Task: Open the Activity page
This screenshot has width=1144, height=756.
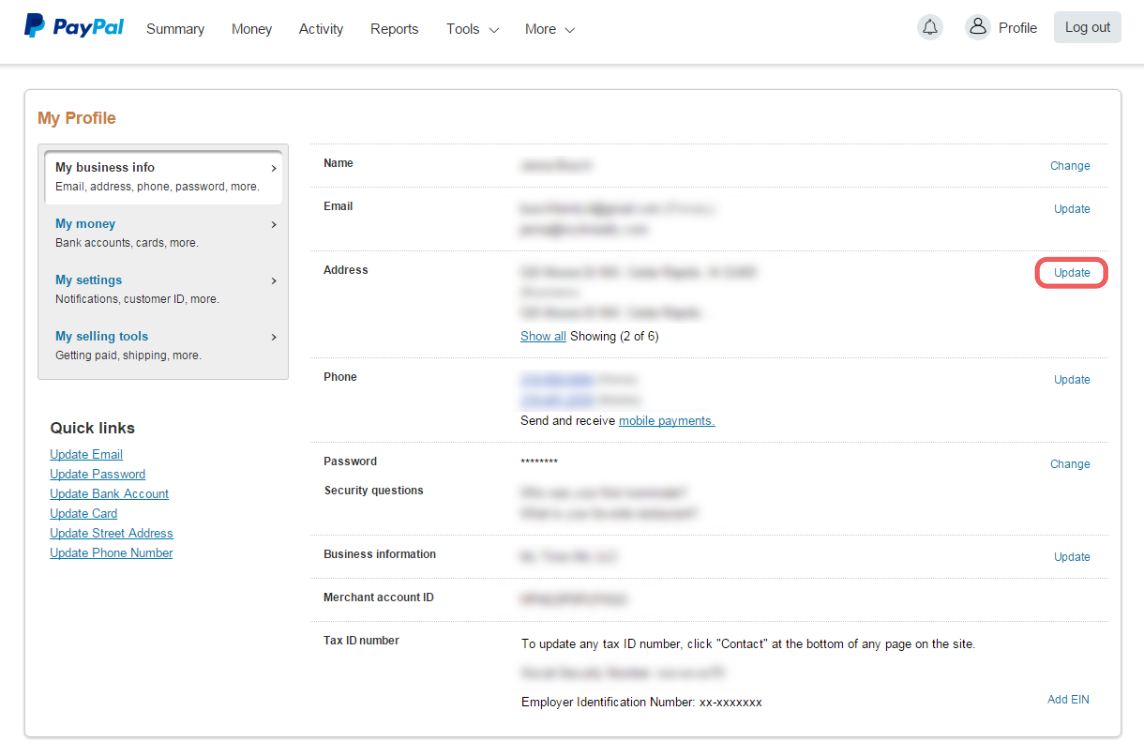Action: pyautogui.click(x=321, y=29)
